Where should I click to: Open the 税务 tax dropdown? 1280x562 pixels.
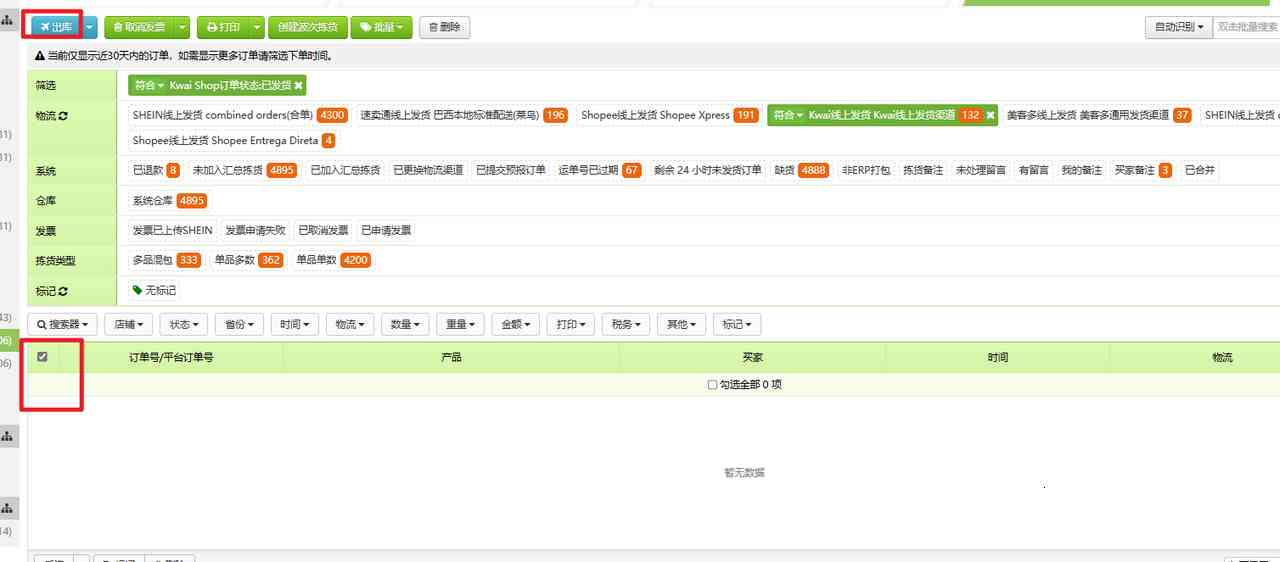pos(627,325)
